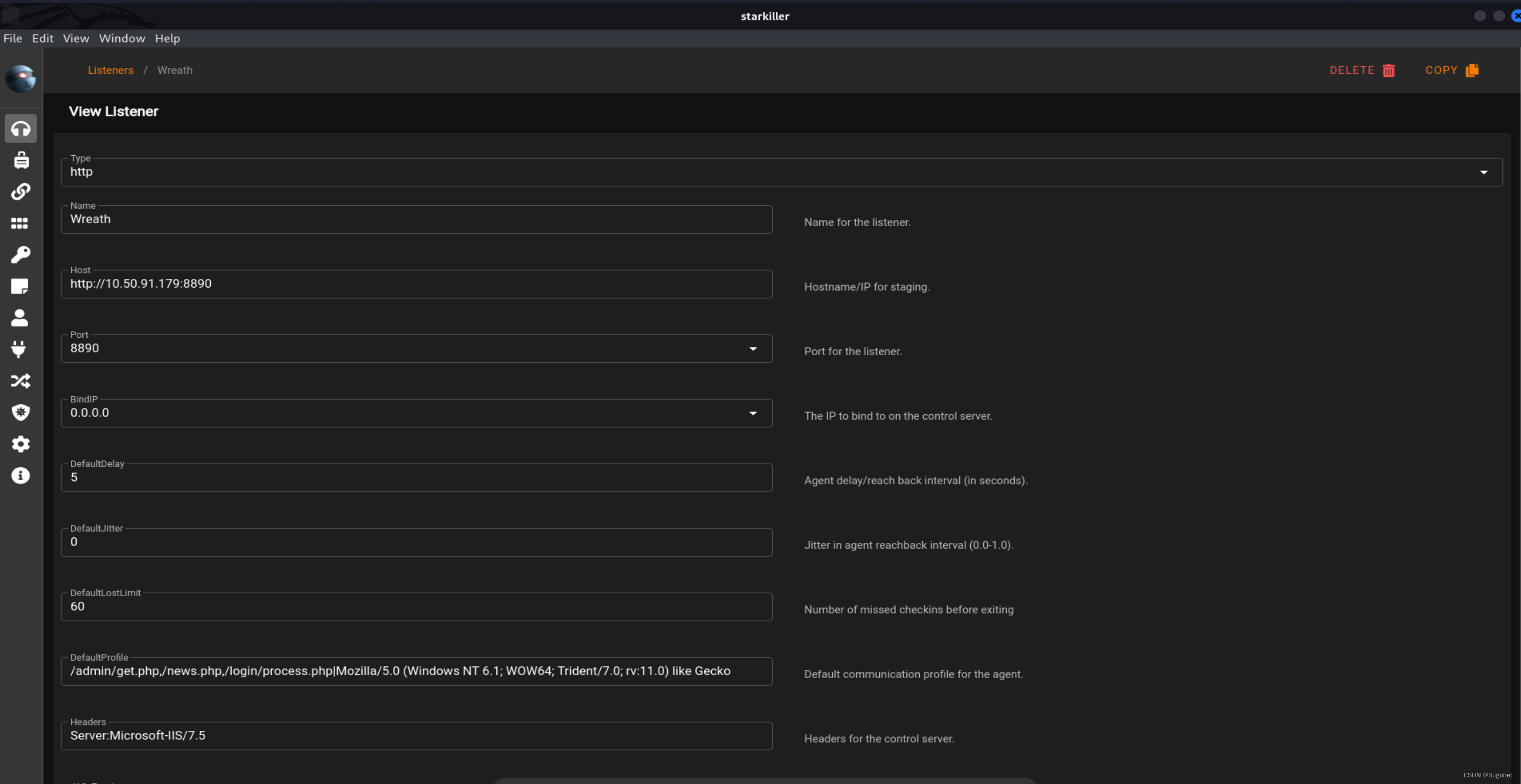Click the Listeners breadcrumb link

(111, 69)
